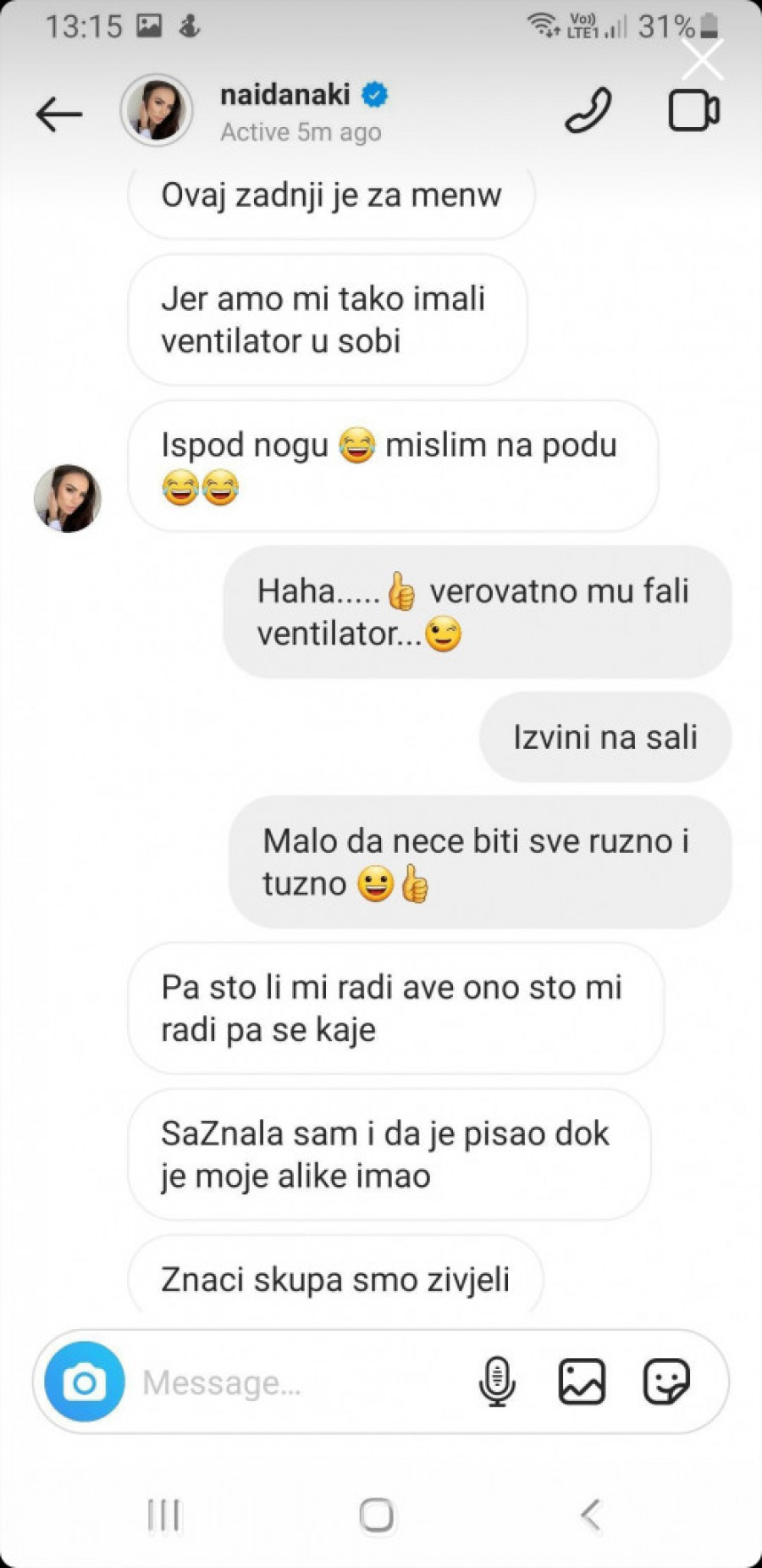Open the camera from the message bar
The image size is (762, 1568).
point(85,1382)
